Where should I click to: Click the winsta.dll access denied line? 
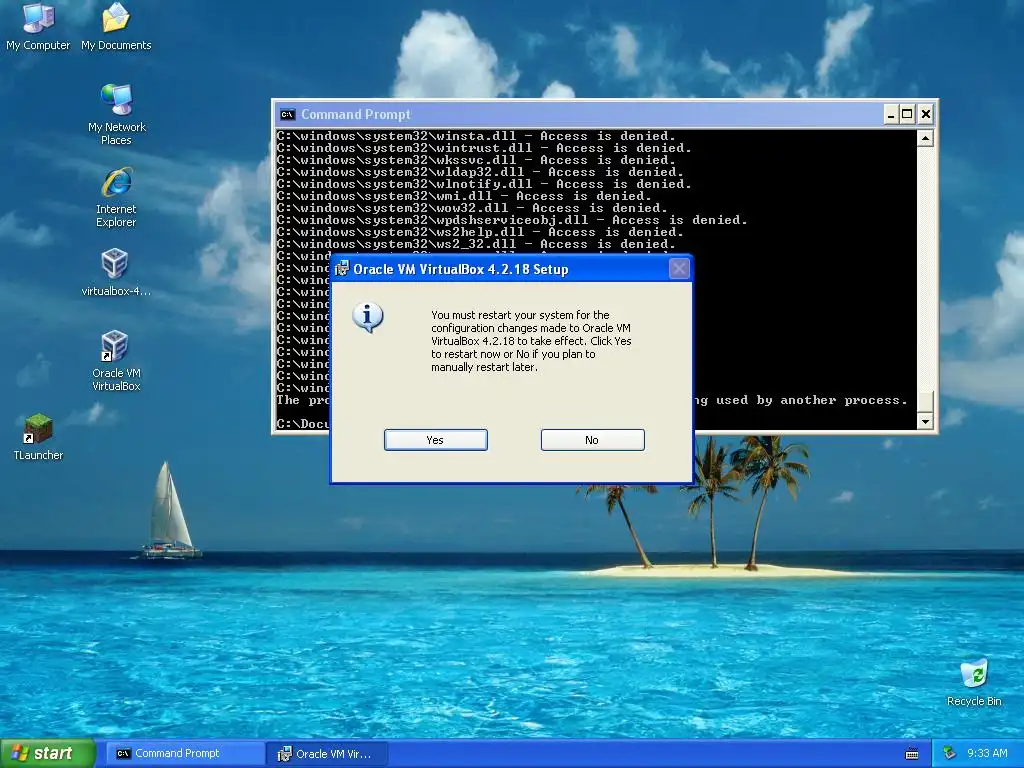click(x=476, y=136)
